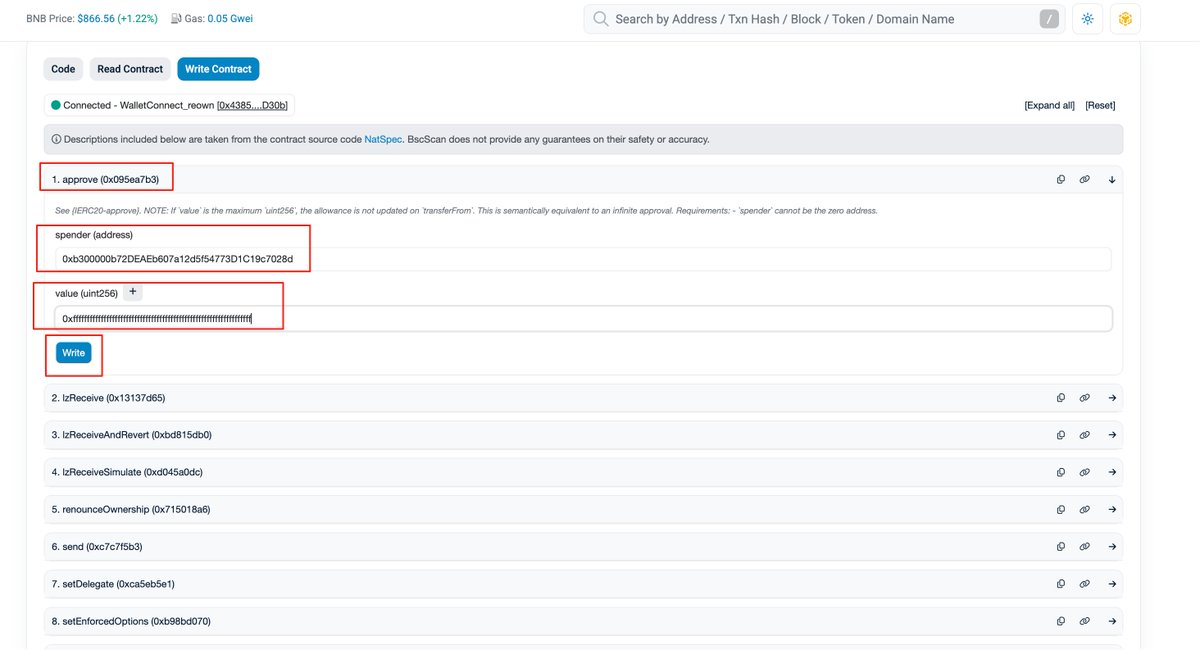Open the BNB chain cube icon menu
The height and width of the screenshot is (650, 1200).
(x=1125, y=19)
